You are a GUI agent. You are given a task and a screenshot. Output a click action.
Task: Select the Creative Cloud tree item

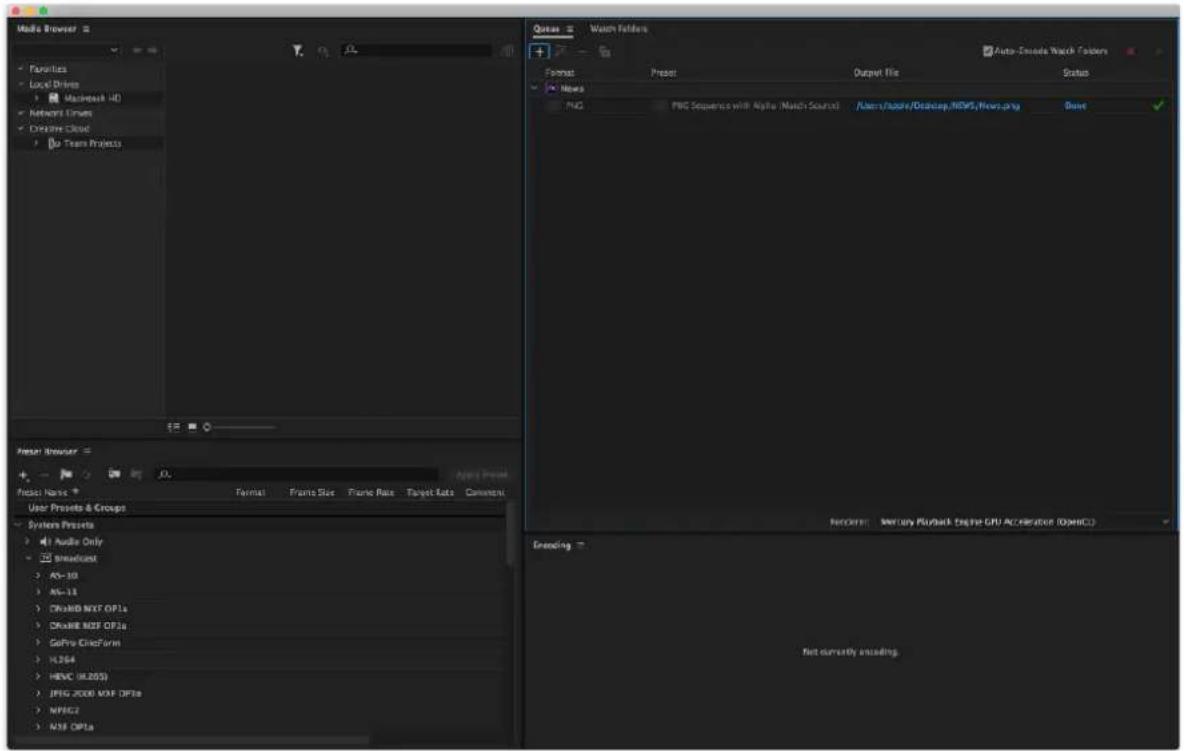coord(59,128)
